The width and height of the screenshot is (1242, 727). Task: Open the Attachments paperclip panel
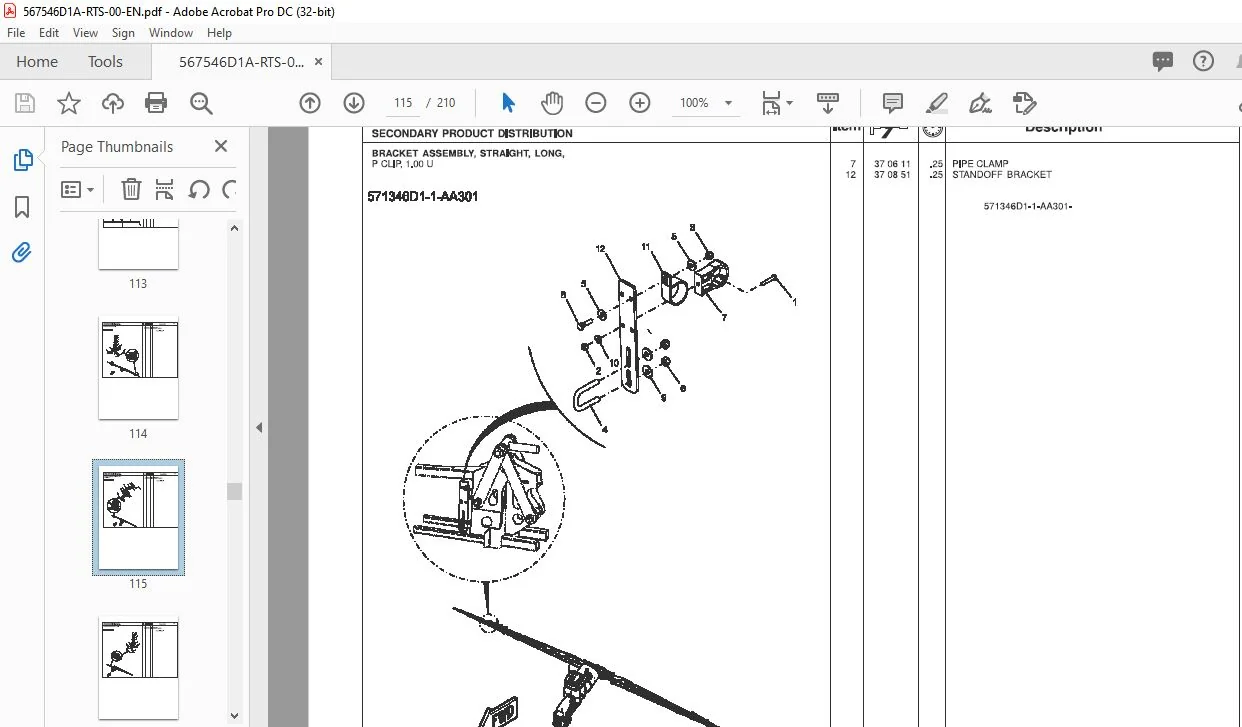click(22, 252)
